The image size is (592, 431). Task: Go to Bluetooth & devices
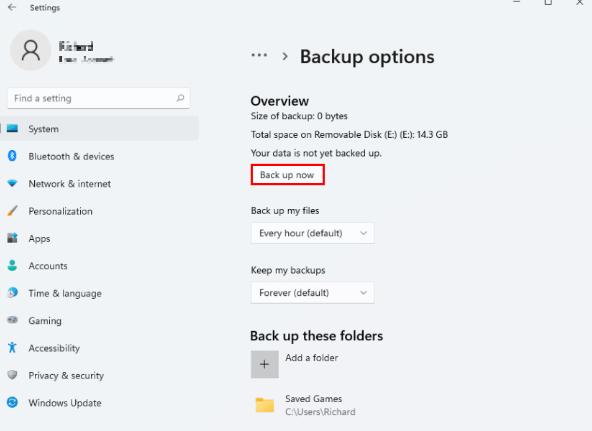[99, 156]
